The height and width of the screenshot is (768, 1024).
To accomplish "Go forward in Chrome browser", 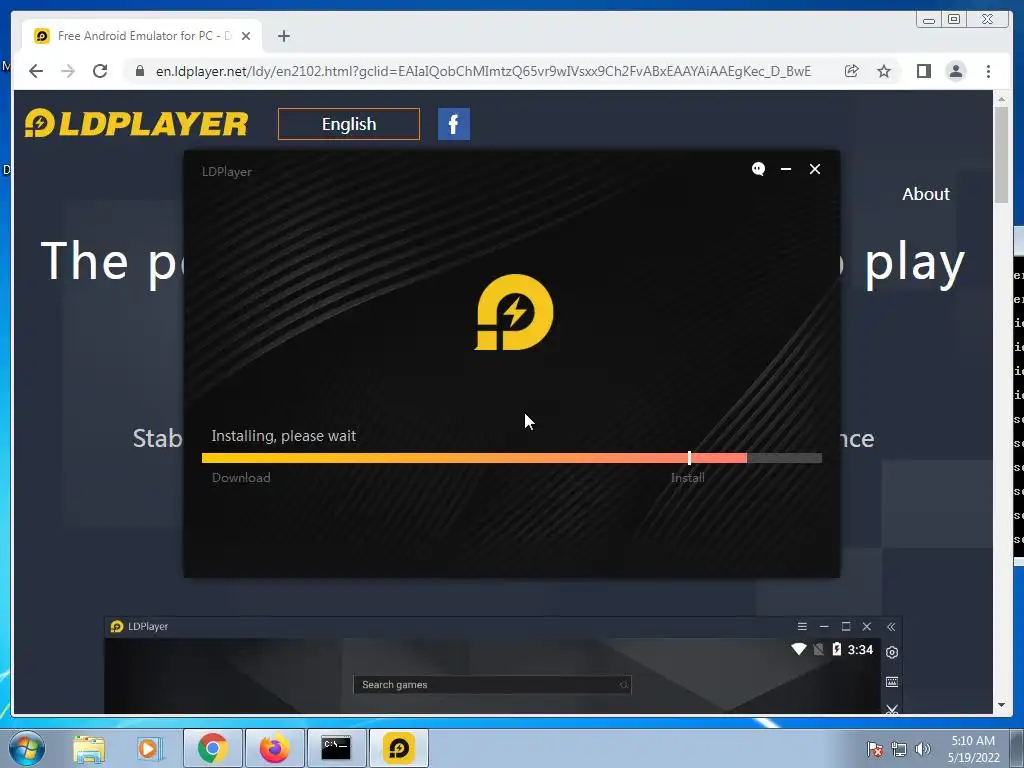I will [x=68, y=71].
